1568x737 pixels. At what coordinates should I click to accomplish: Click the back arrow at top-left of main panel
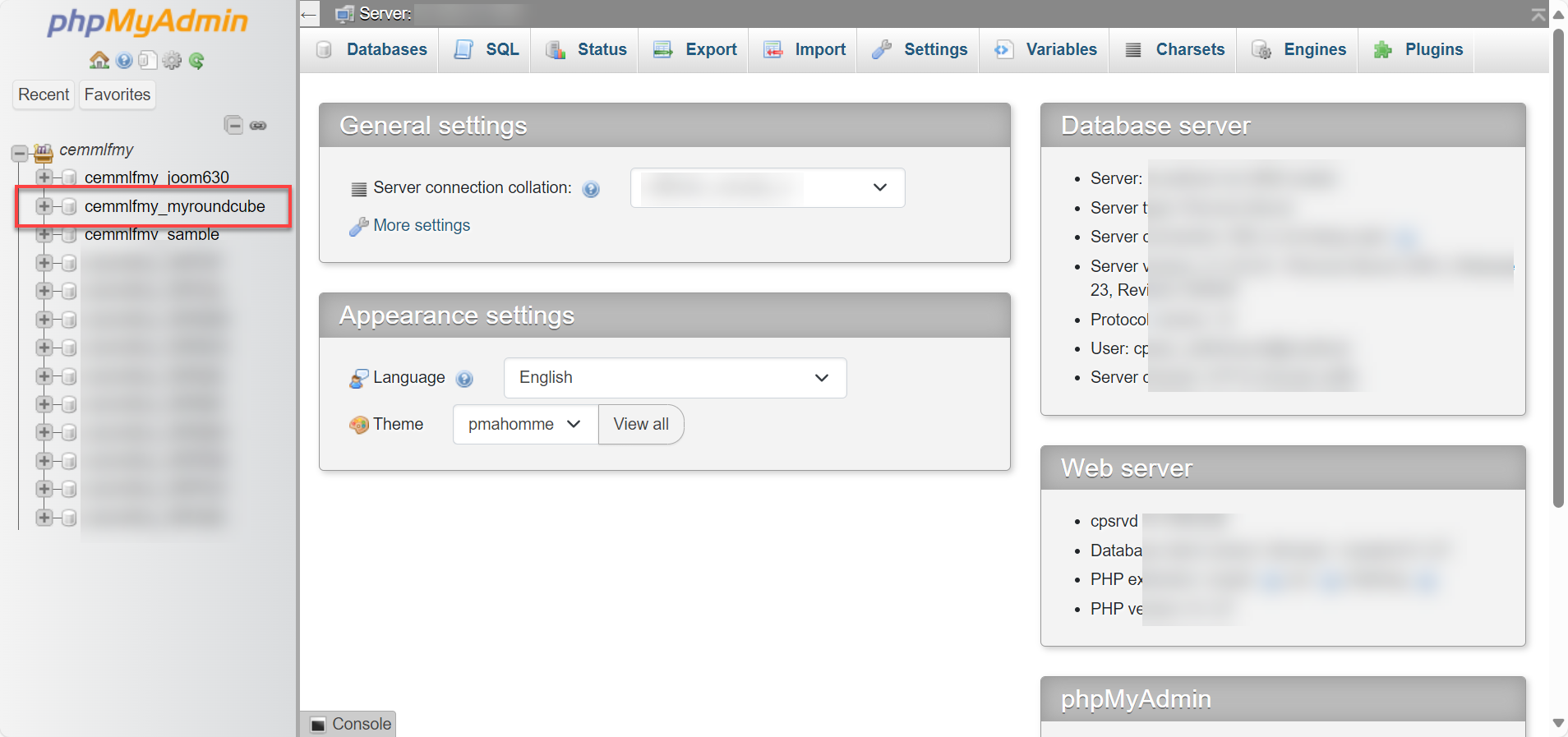(x=309, y=14)
